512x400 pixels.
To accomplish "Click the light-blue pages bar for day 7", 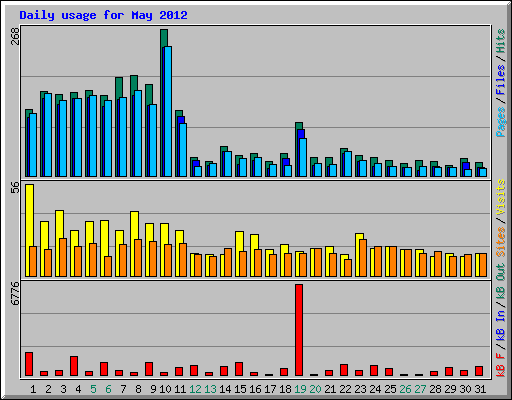I will 123,137.
